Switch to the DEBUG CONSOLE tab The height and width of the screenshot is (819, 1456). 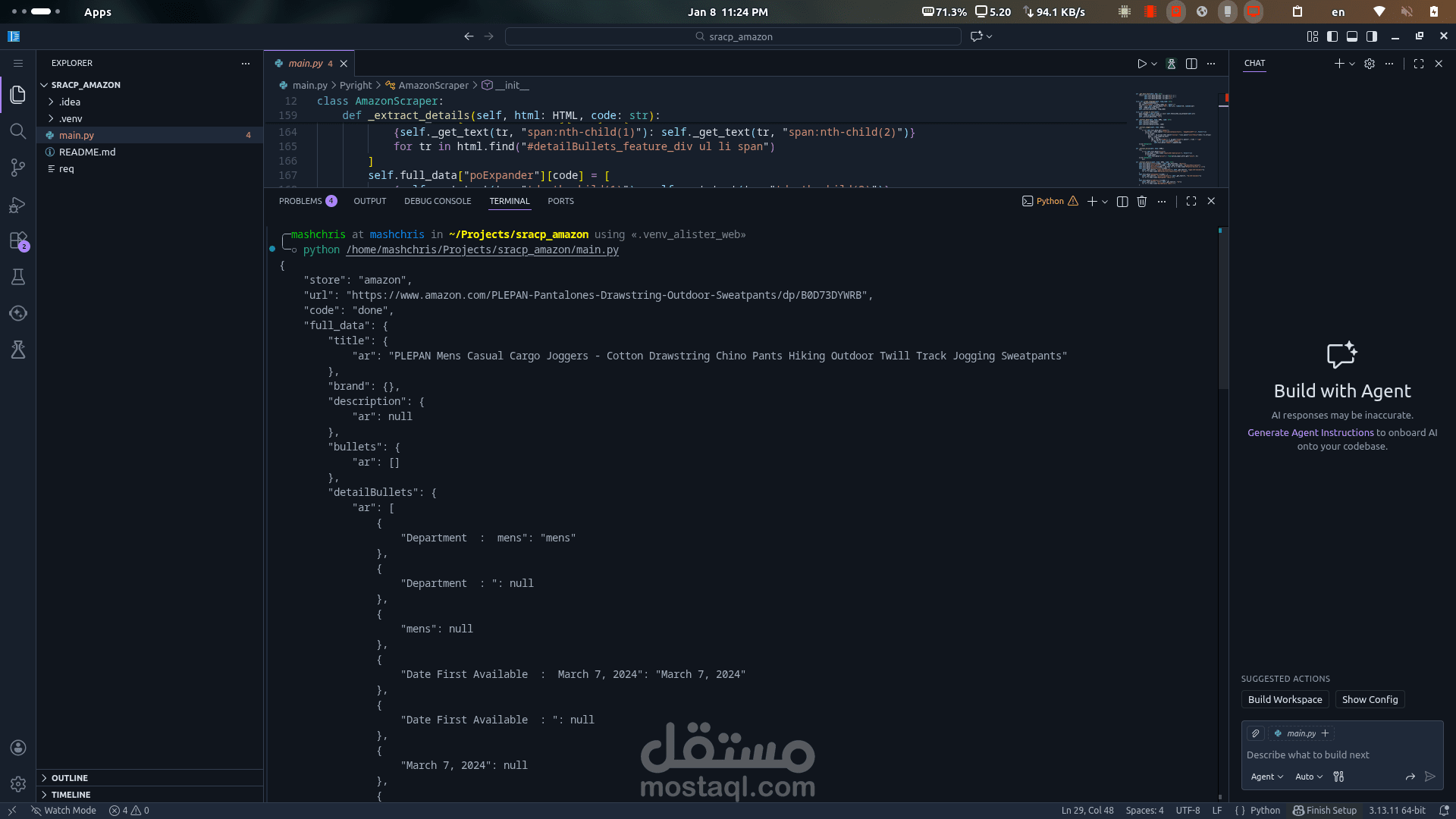tap(438, 201)
